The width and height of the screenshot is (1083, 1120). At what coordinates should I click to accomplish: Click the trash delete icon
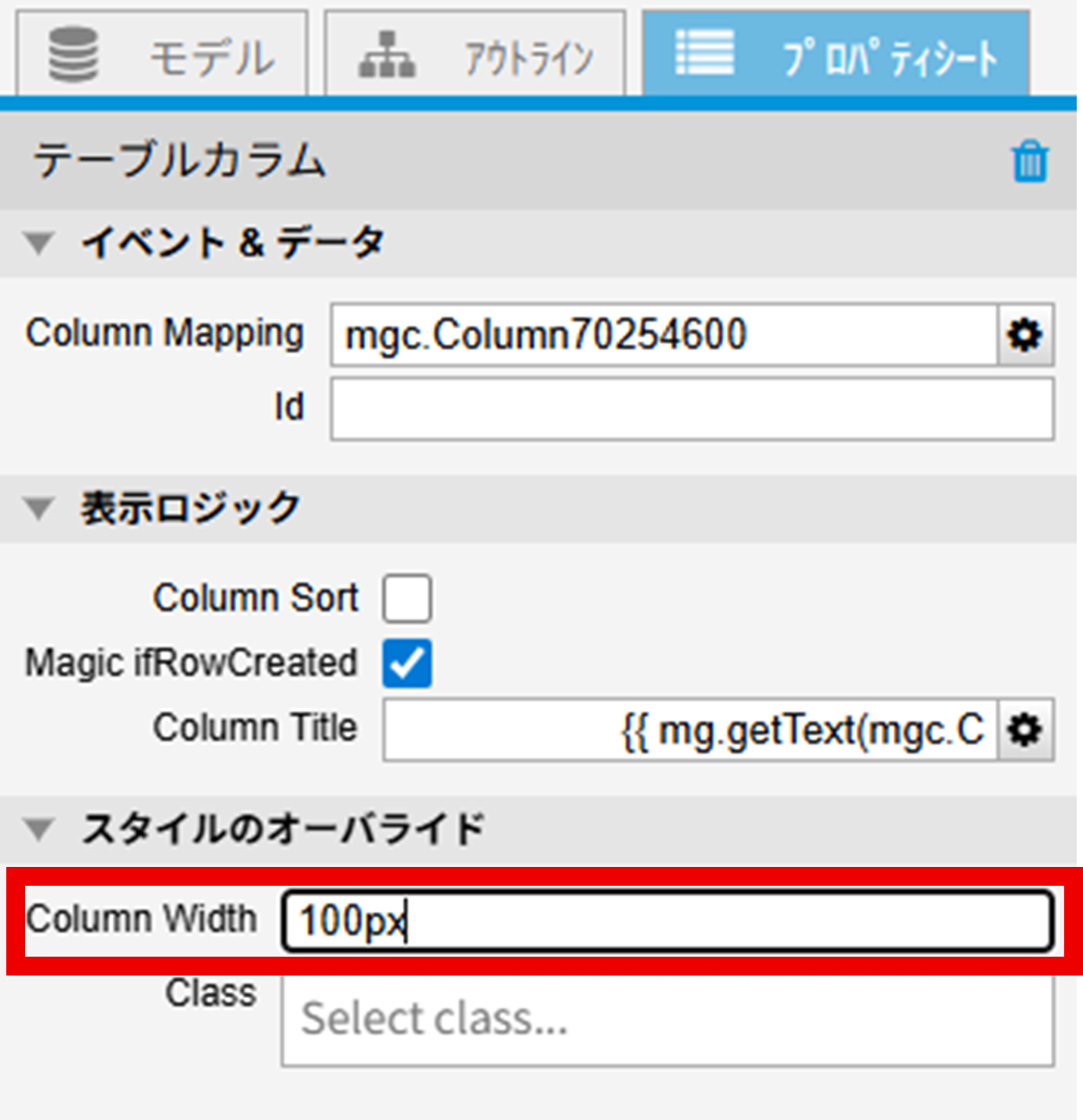point(1029,162)
